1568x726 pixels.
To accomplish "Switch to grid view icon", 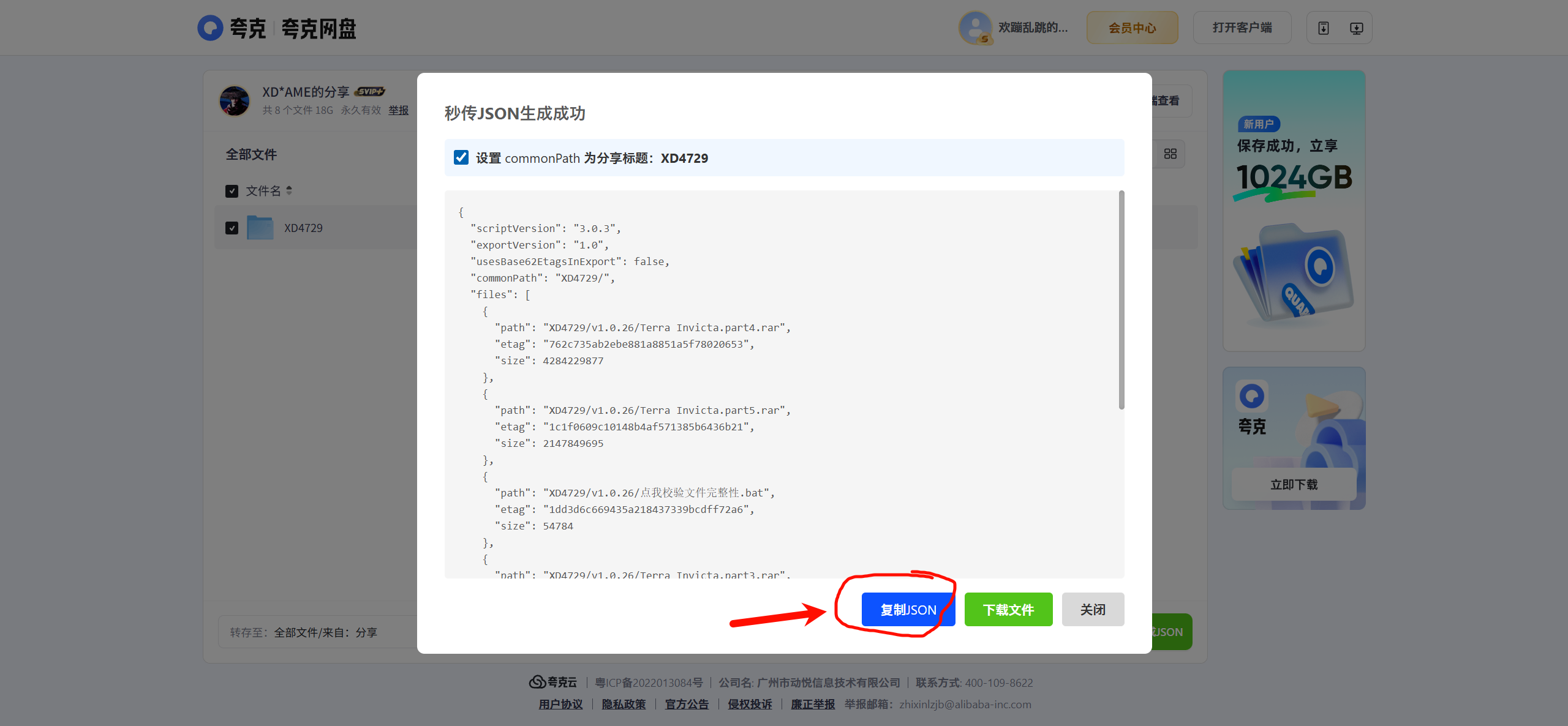I will (1170, 154).
